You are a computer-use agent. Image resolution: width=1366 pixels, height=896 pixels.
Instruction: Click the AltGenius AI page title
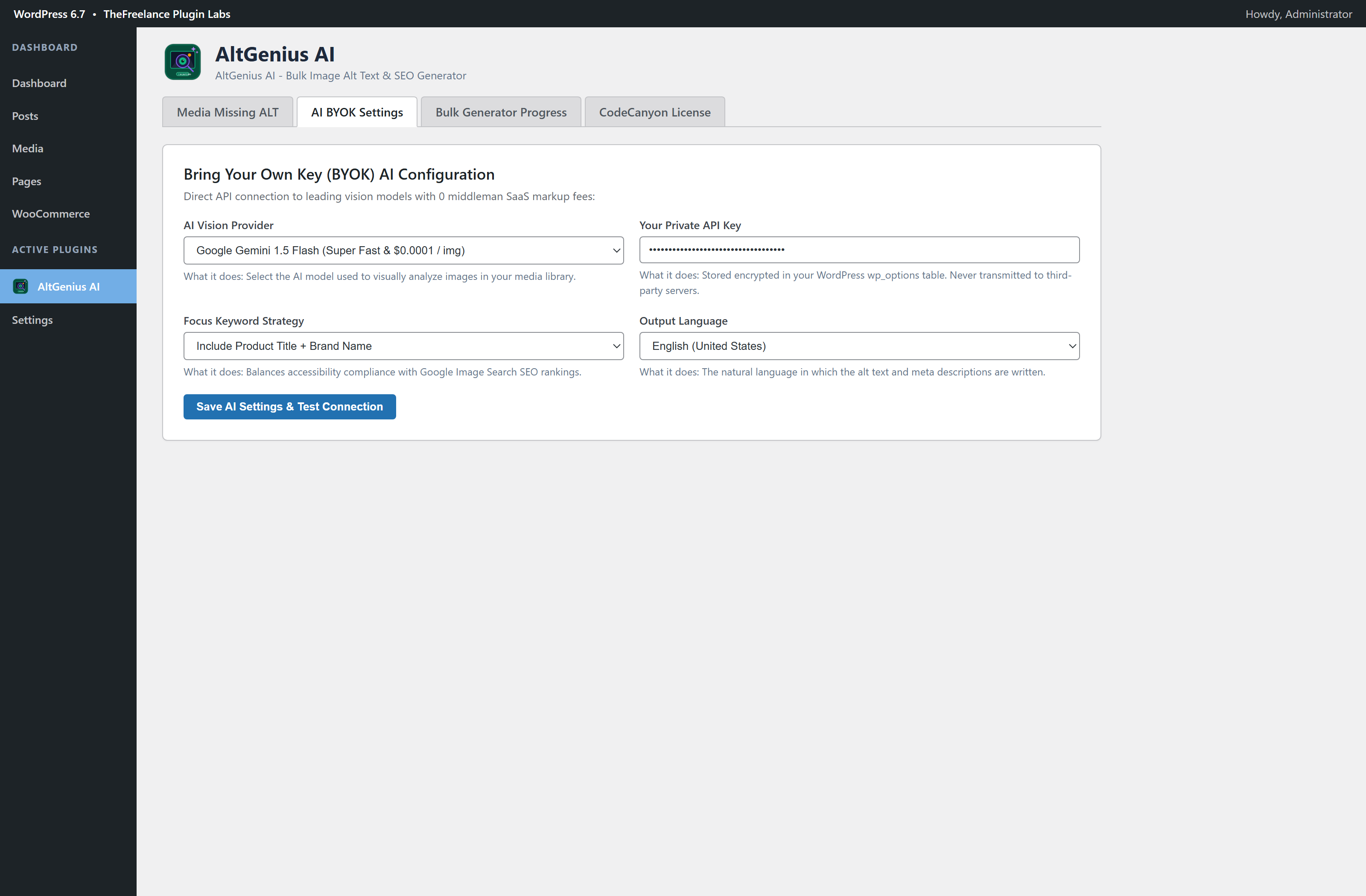[275, 54]
